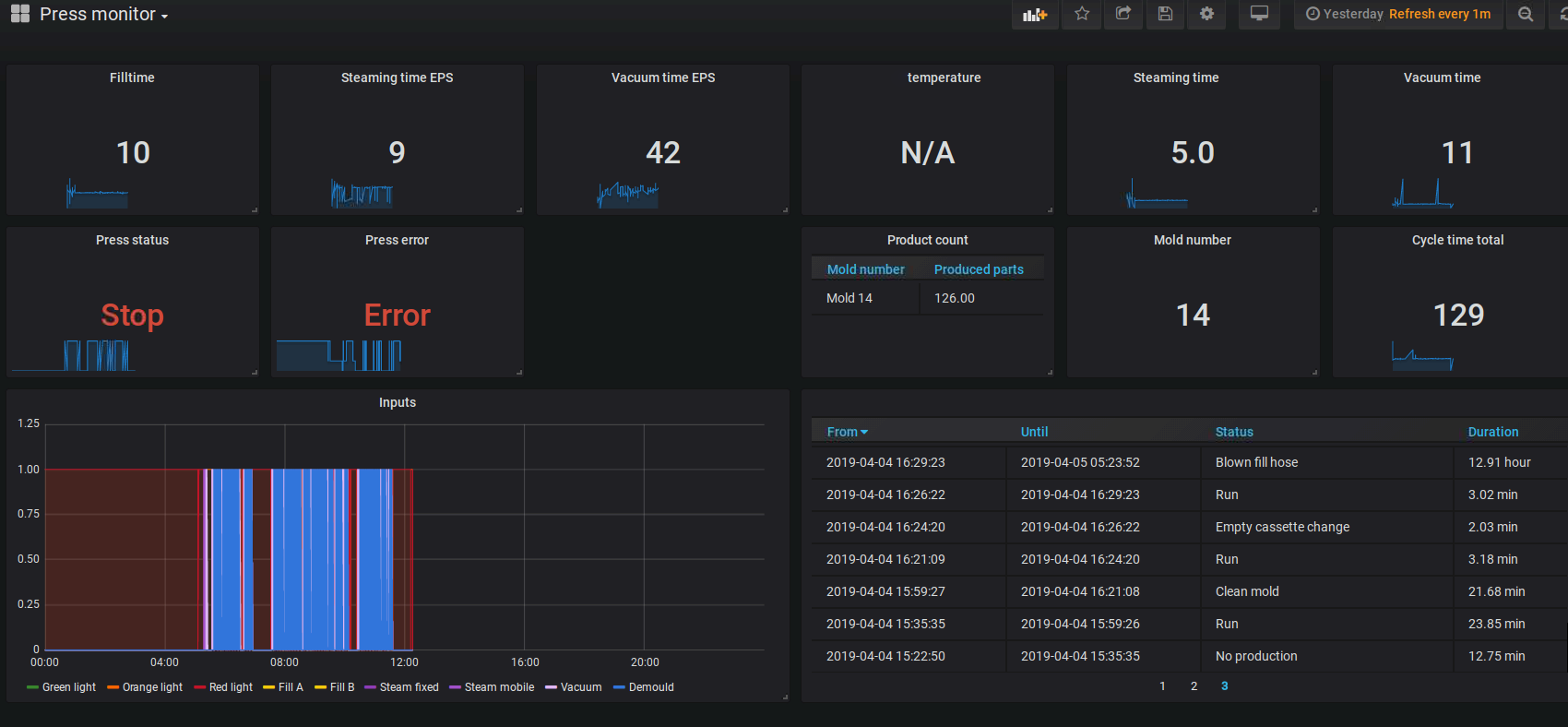The height and width of the screenshot is (727, 1568).
Task: Sort table by Duration column header
Action: point(1493,432)
